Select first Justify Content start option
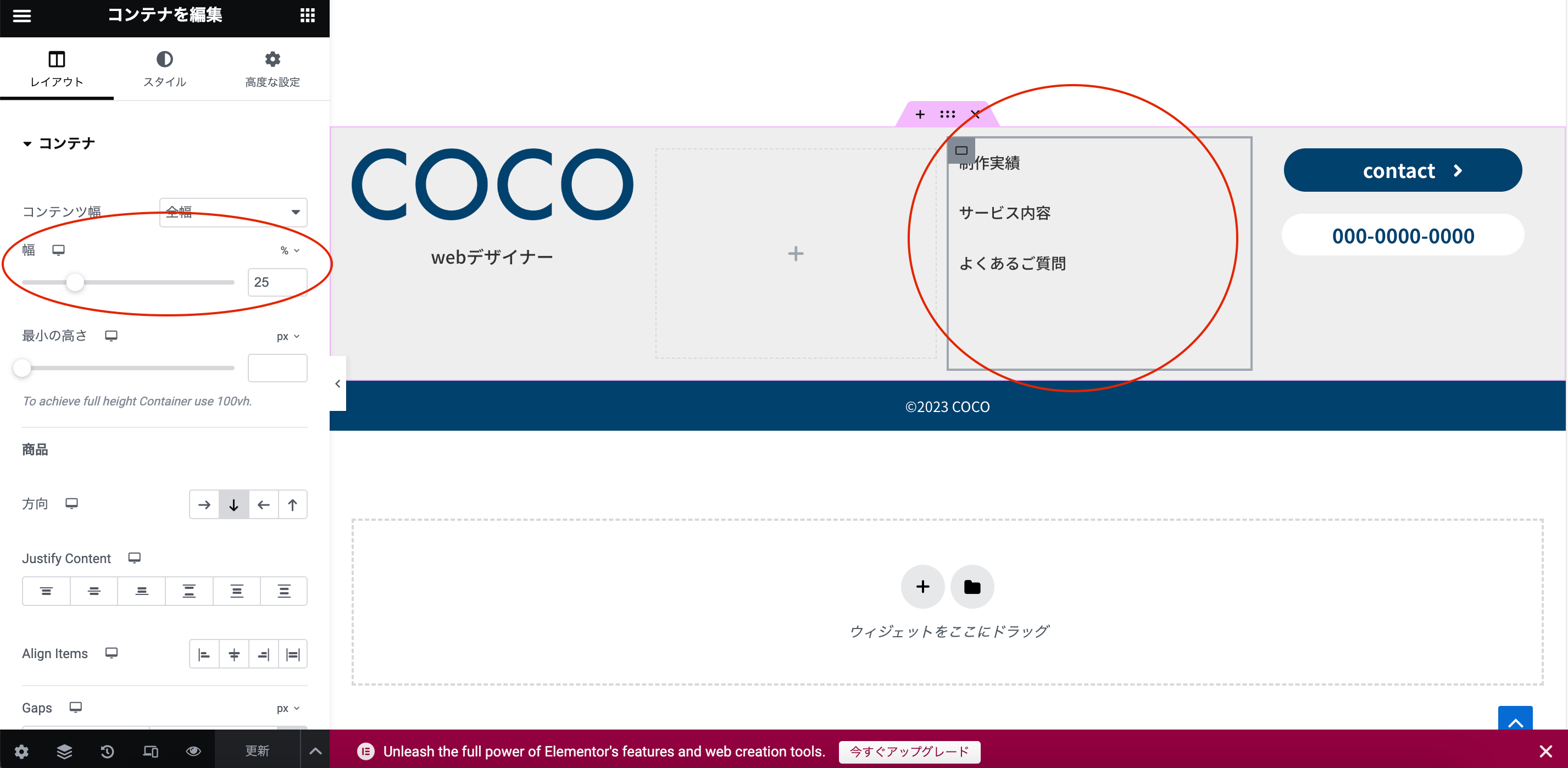 pos(46,591)
